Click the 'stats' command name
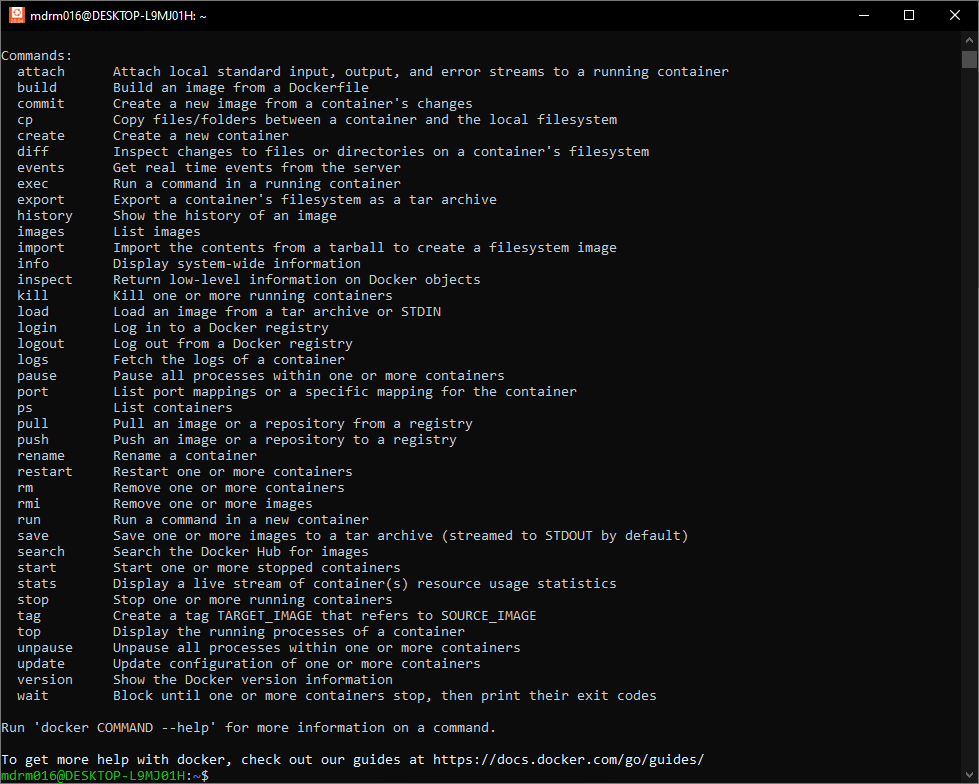979x784 pixels. click(x=37, y=584)
